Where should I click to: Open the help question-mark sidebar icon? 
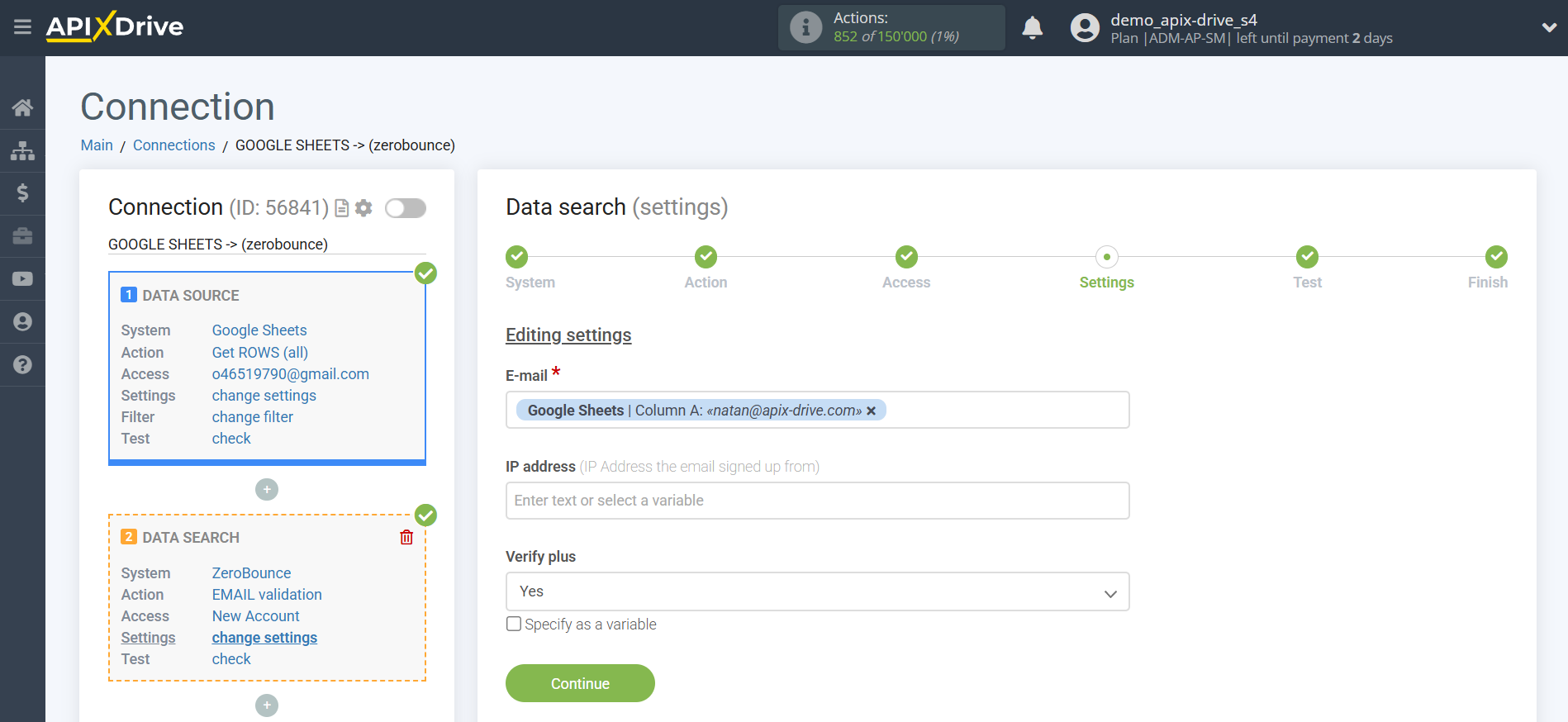coord(22,364)
